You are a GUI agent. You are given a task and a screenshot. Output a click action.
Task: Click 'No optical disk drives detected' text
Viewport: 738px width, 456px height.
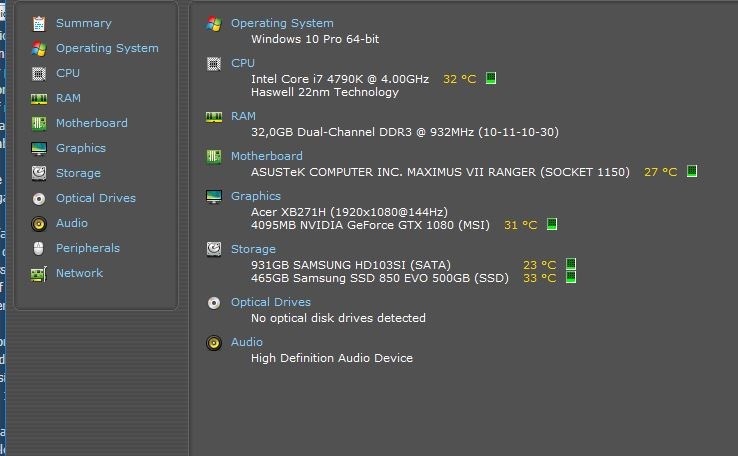[338, 318]
